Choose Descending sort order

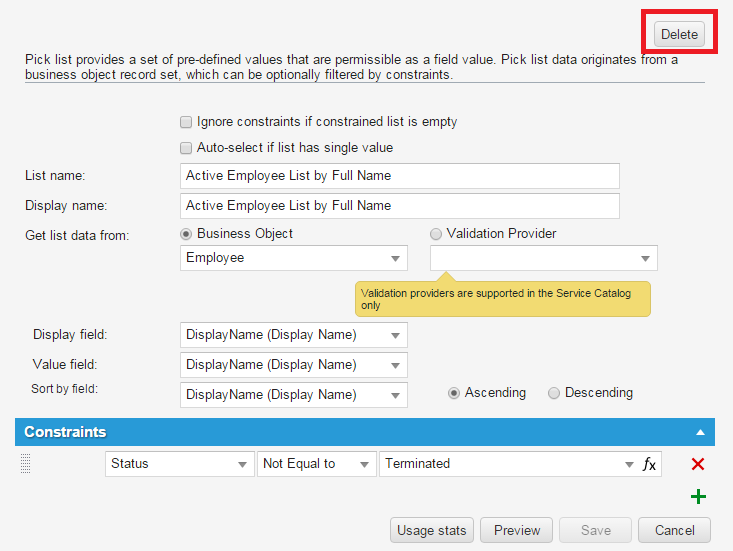554,393
